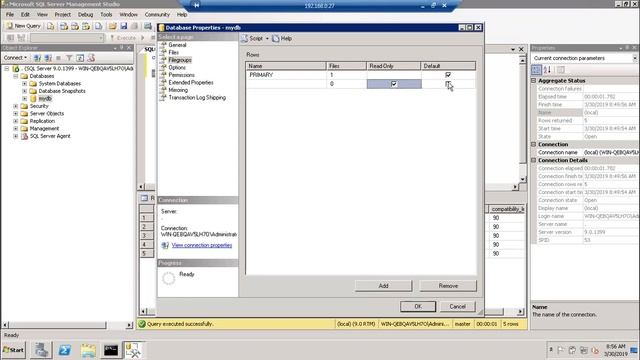Click the Connect Object Explorer icon

[x=37, y=58]
